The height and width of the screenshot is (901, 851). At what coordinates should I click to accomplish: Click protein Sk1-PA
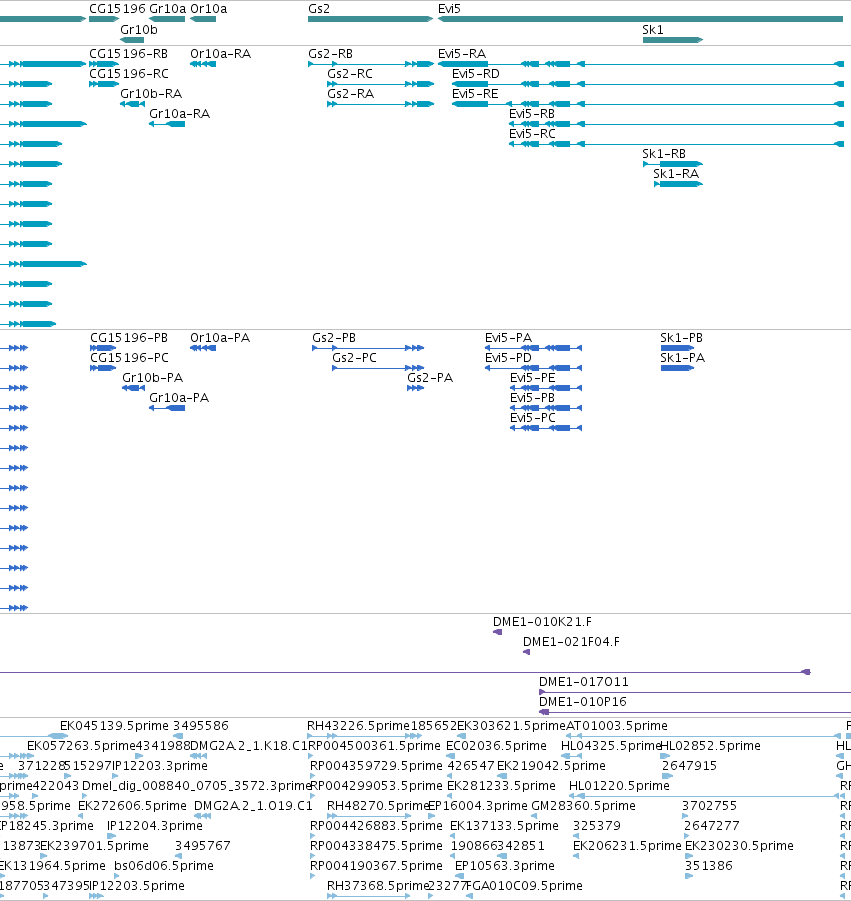[683, 358]
